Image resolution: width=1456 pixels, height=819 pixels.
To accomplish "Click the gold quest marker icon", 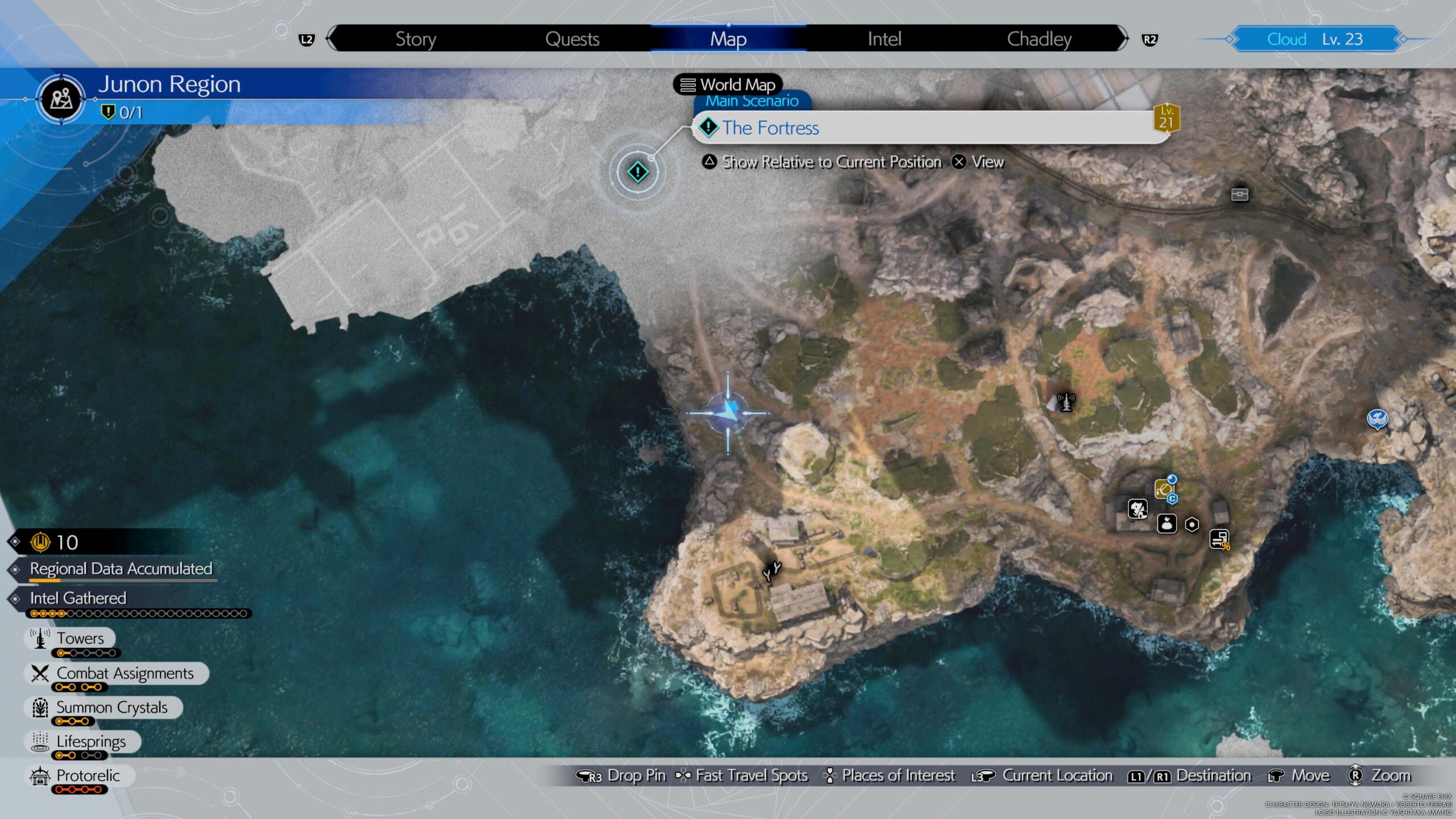I will click(x=1164, y=489).
